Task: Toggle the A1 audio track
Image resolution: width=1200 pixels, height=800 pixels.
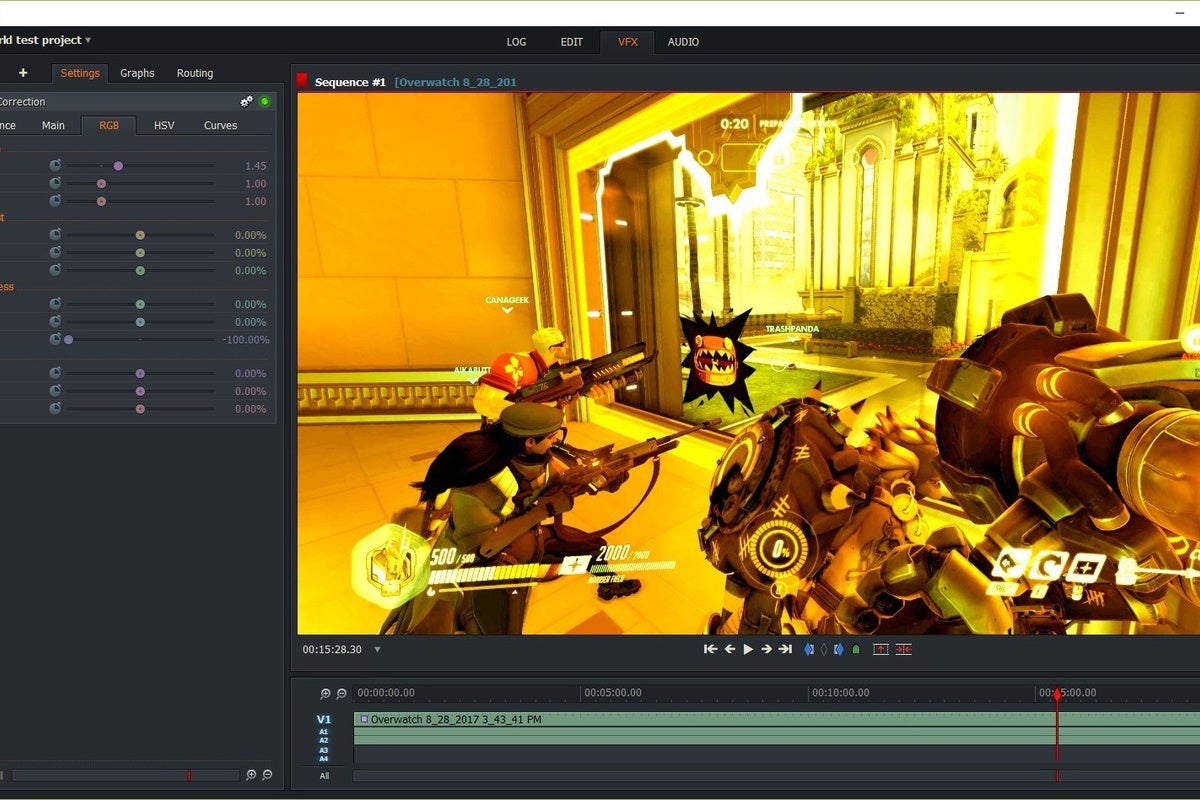Action: [324, 732]
